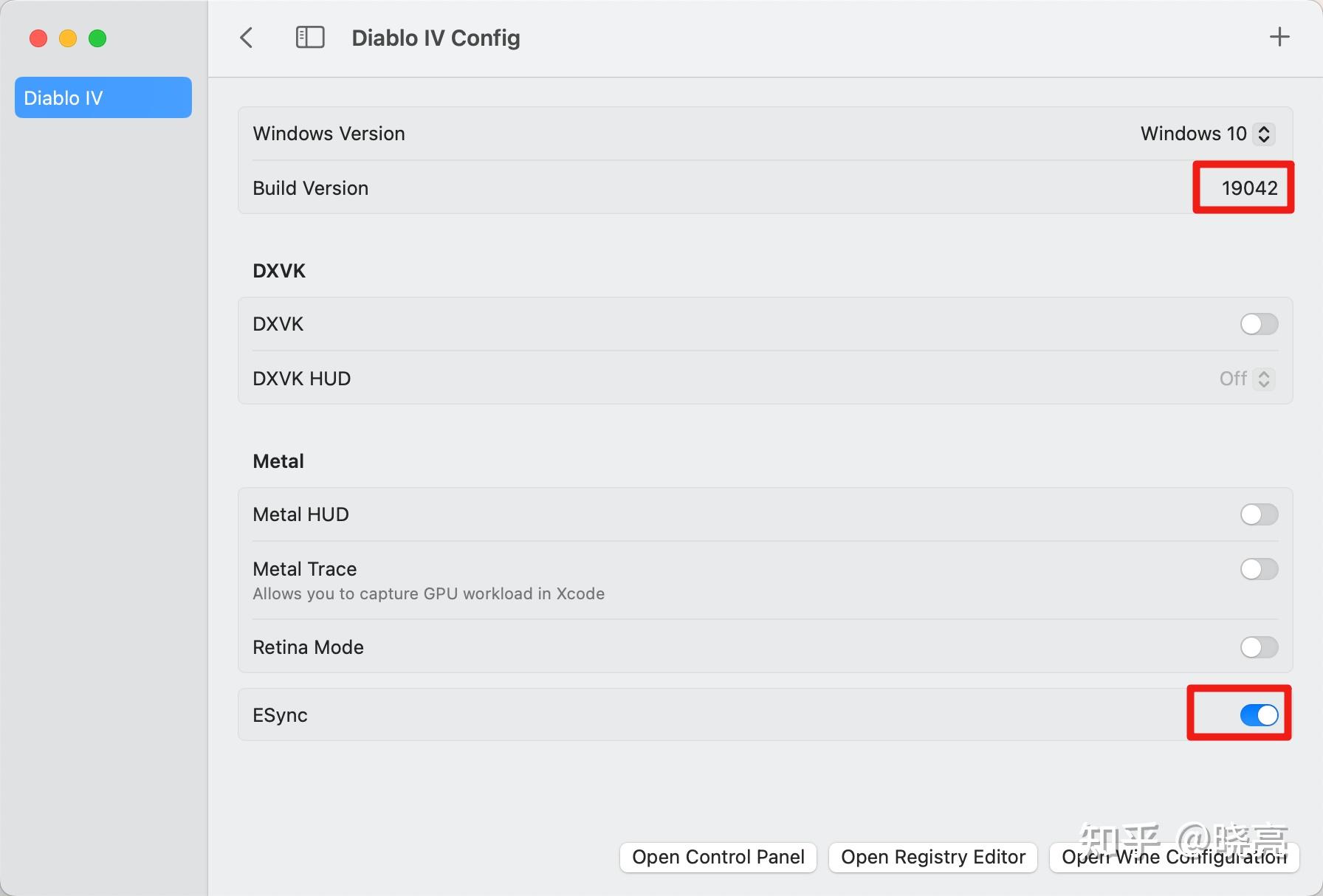Screen dimensions: 1323x896
Task: Click the green fullscreen window button
Action: [x=97, y=38]
